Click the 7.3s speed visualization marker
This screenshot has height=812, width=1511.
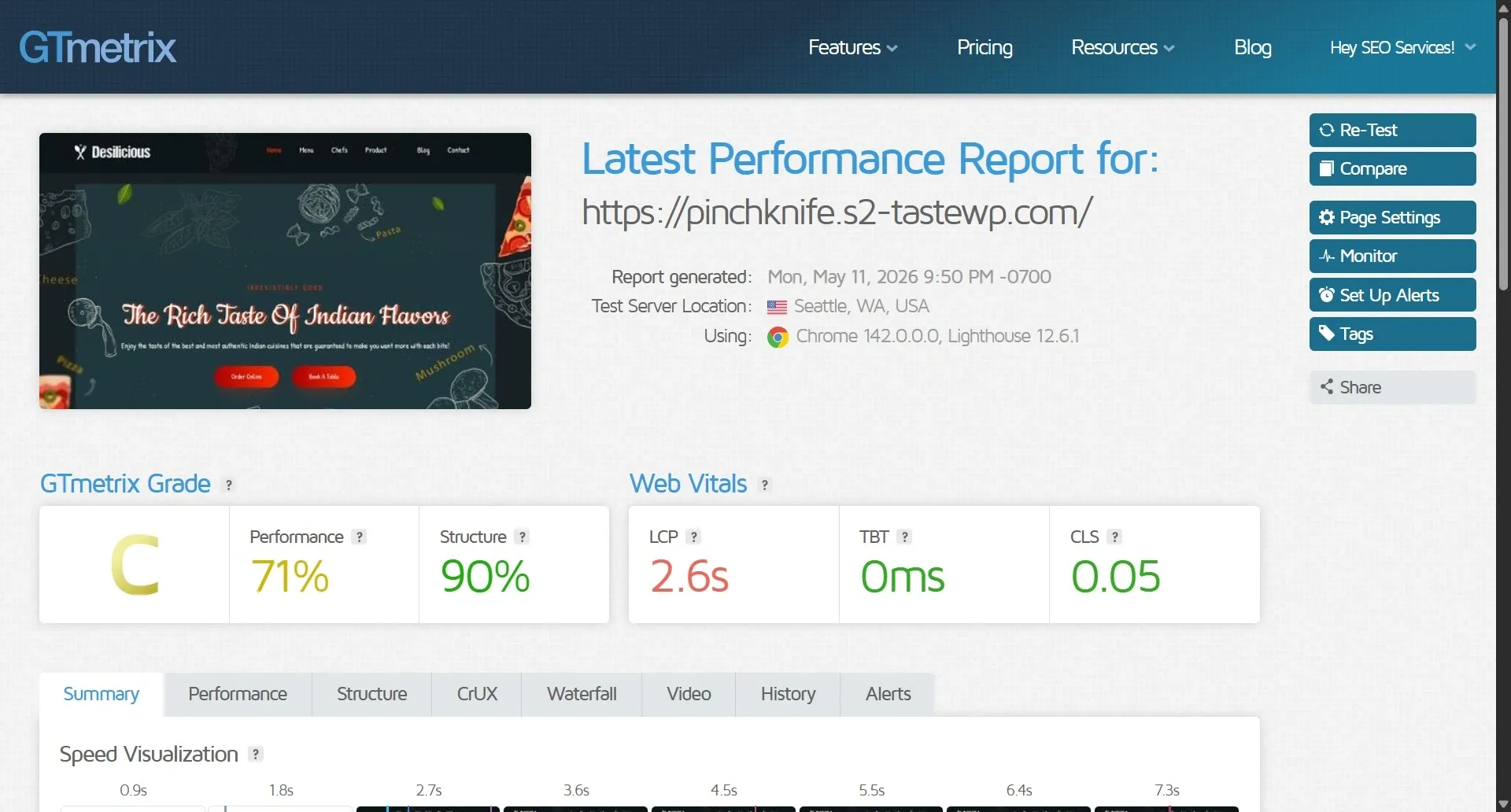click(x=1167, y=790)
